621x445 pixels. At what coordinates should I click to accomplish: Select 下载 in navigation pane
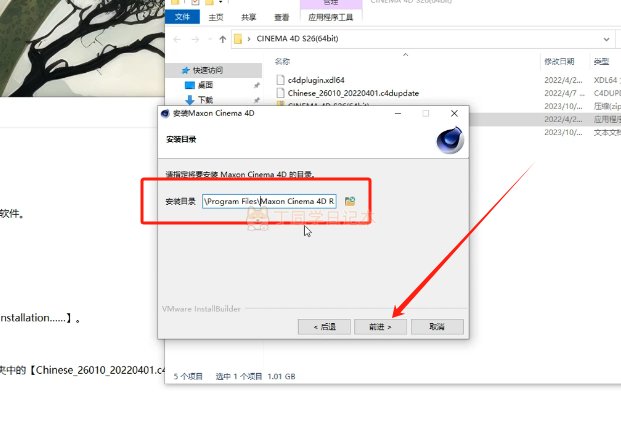[206, 100]
